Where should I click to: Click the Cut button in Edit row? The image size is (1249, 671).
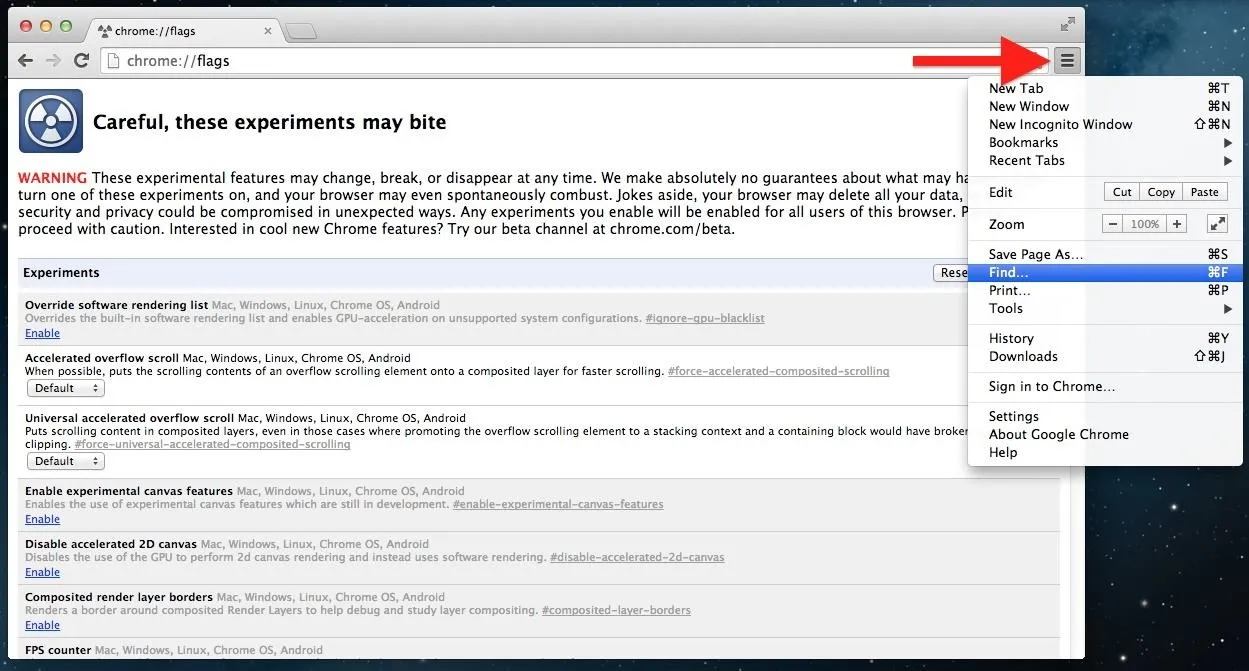coord(1122,192)
